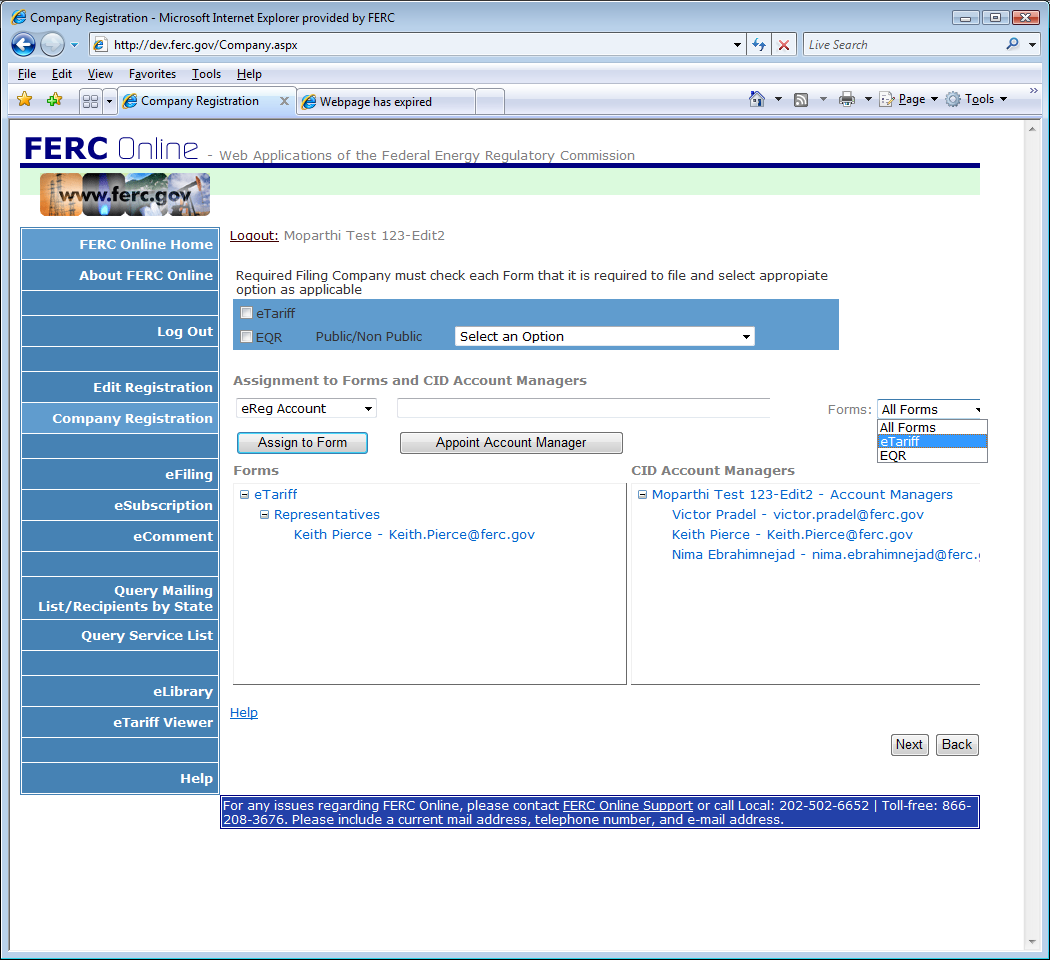Select All Forms in dropdown list

932,427
